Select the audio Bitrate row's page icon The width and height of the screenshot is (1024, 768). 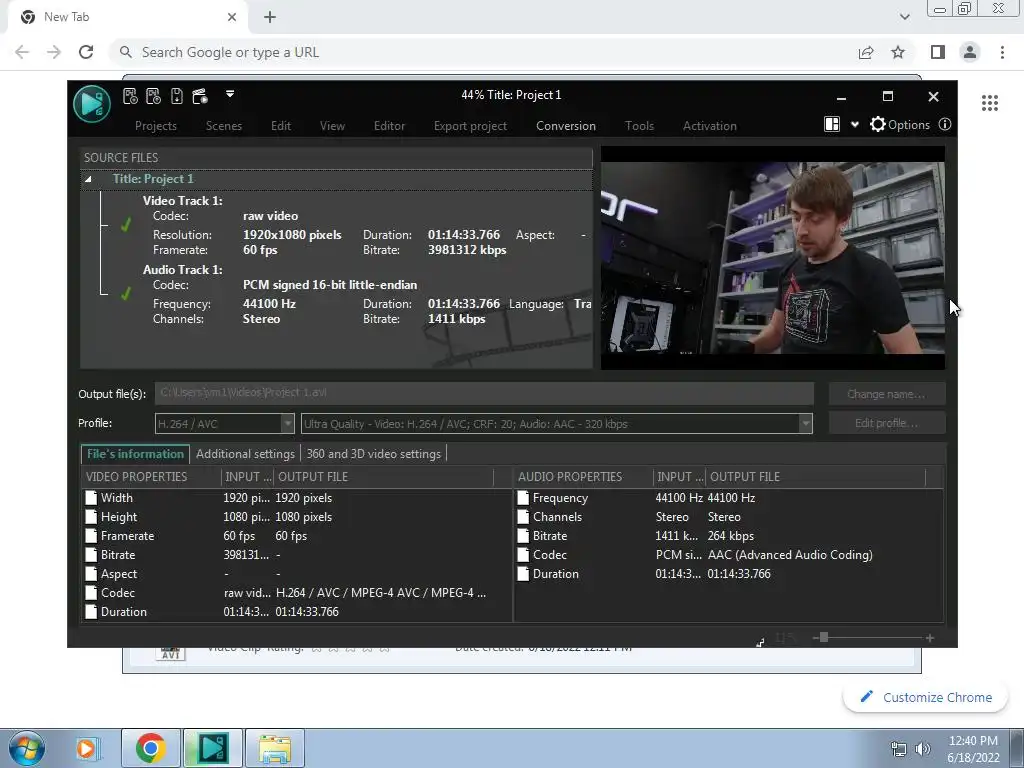(x=522, y=536)
